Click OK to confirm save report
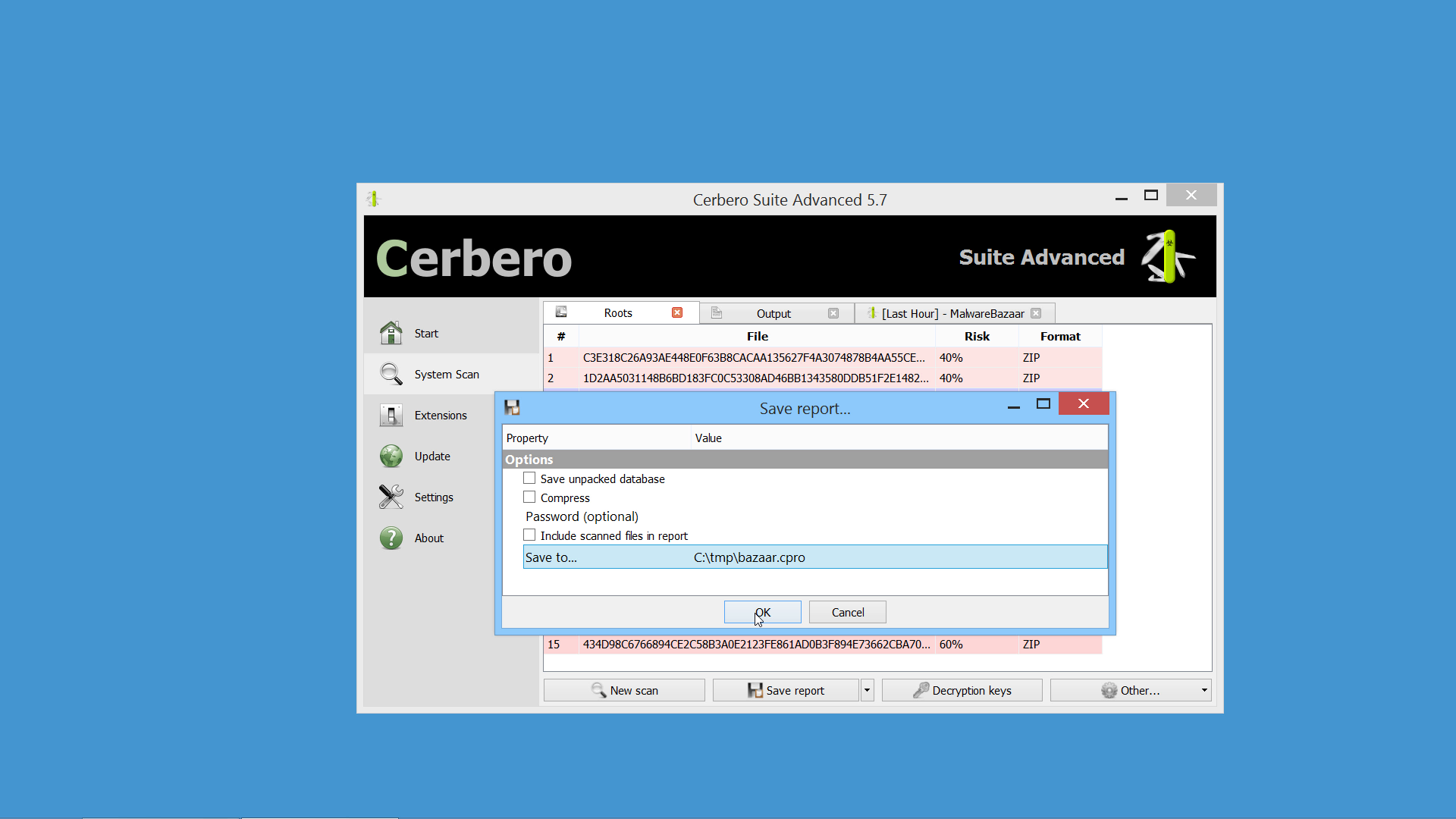The image size is (1456, 819). pyautogui.click(x=762, y=612)
